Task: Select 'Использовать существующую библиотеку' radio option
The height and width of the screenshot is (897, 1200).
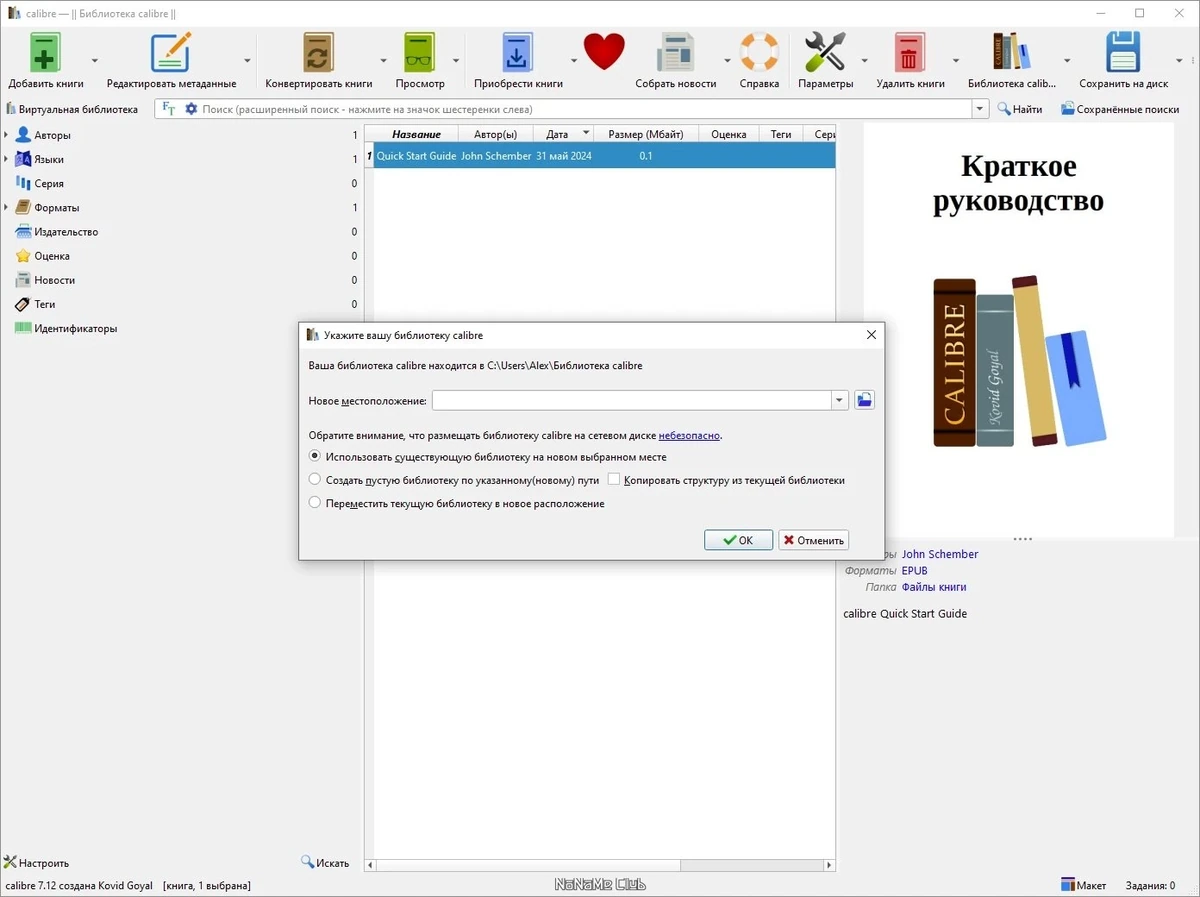Action: [x=315, y=456]
